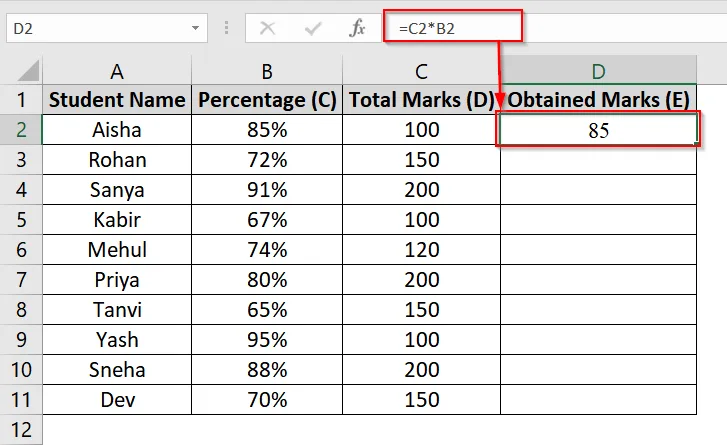Select row 9 header

click(21, 339)
